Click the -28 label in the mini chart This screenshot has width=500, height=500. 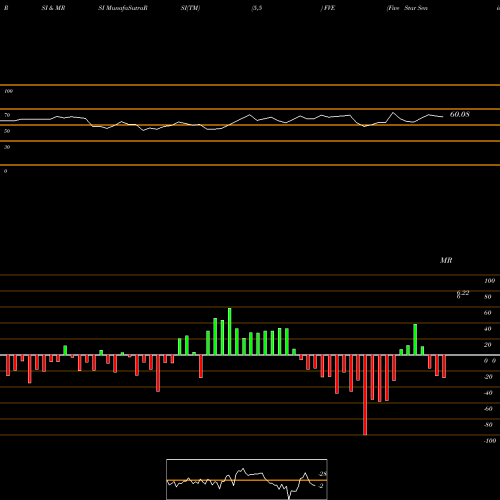point(323,474)
